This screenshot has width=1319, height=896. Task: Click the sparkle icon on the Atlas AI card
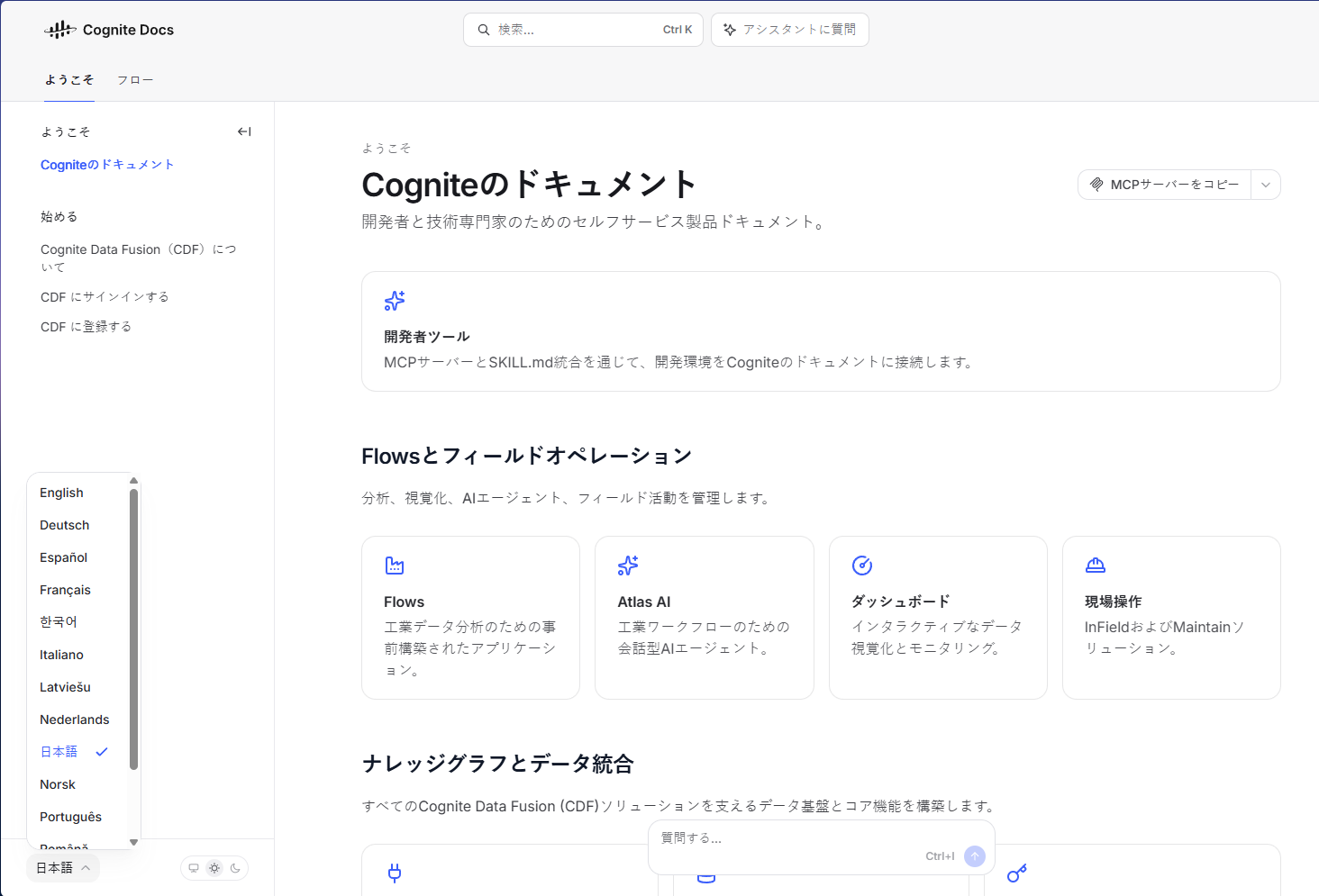coord(628,566)
